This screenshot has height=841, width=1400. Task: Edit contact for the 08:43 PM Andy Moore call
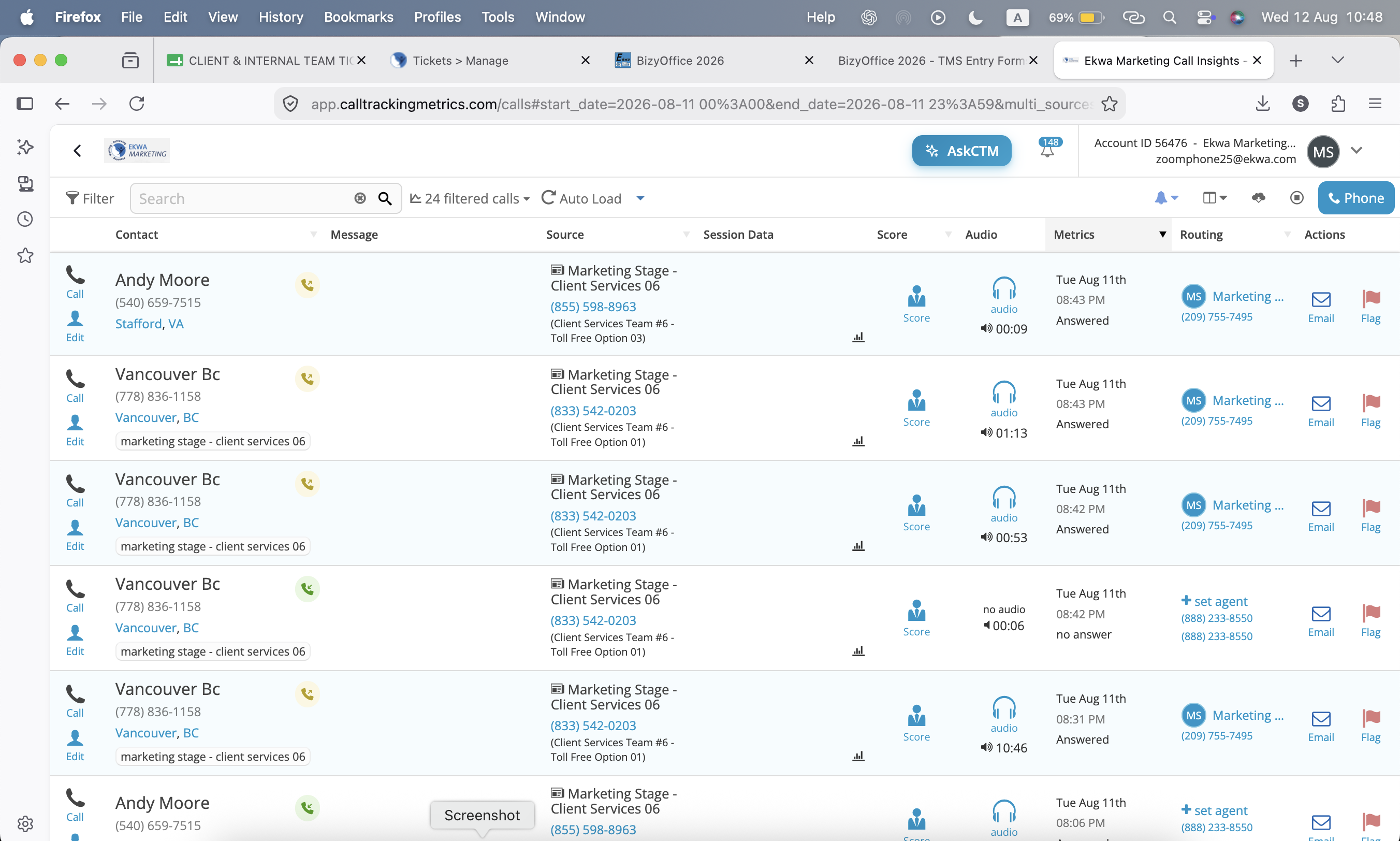(x=75, y=326)
